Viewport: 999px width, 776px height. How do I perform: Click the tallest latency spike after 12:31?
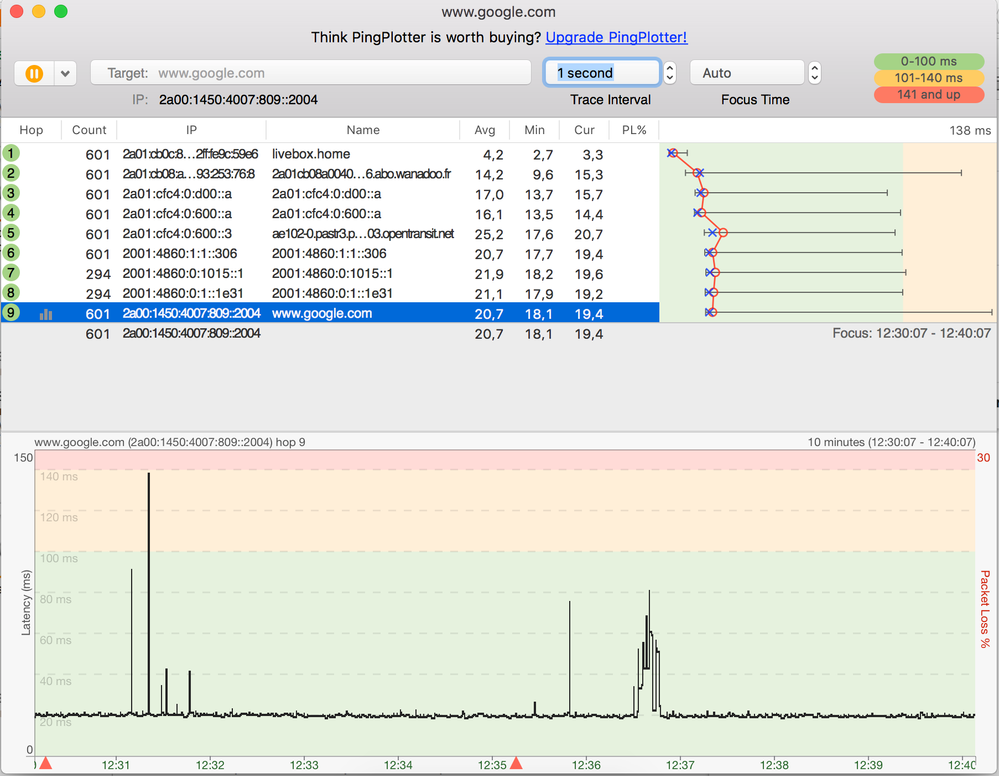[149, 593]
